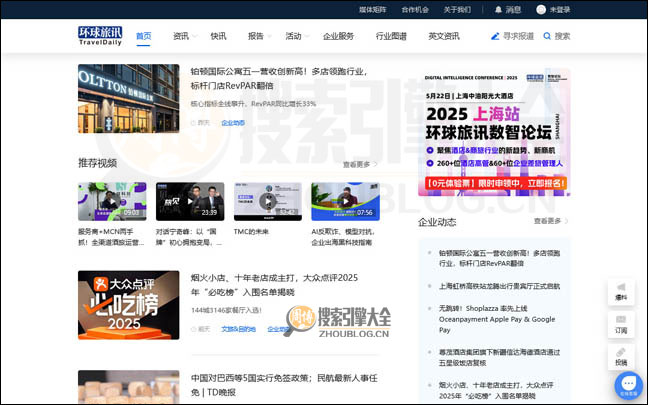Open the 企业服务 nav item
The image size is (648, 405).
(x=338, y=36)
